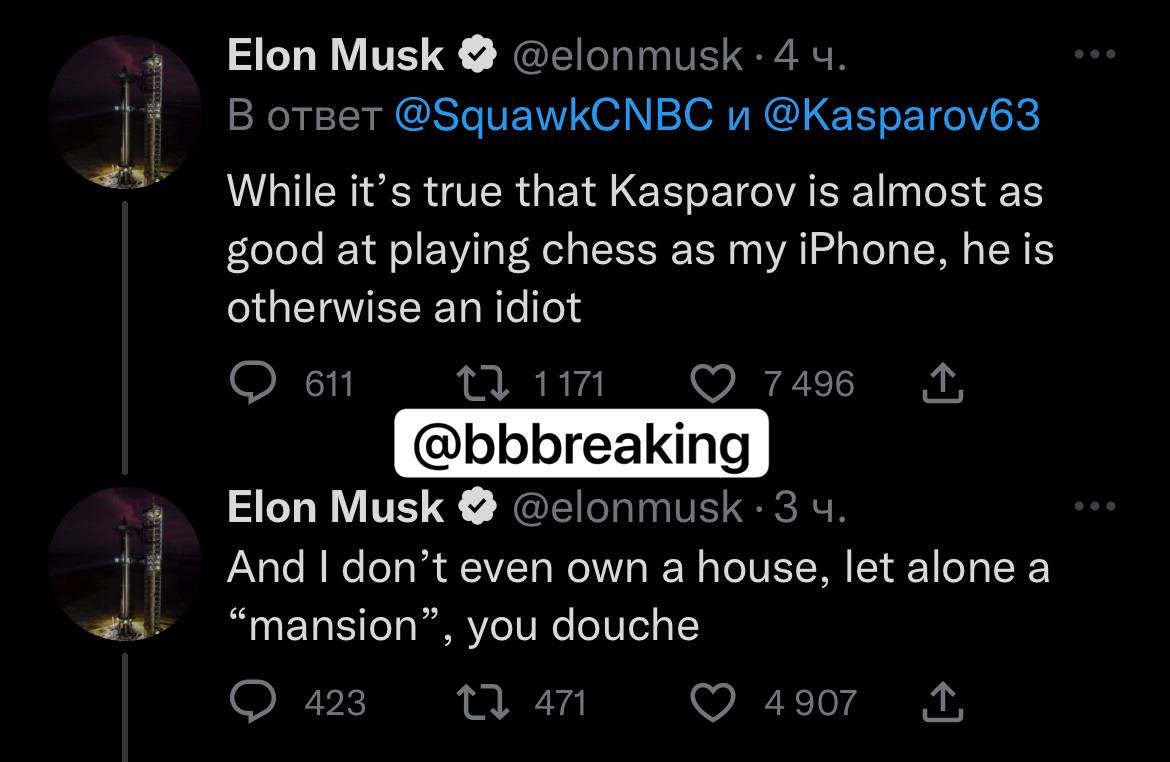This screenshot has width=1170, height=762.
Task: Click Elon Musk's name on second tweet
Action: pyautogui.click(x=335, y=507)
